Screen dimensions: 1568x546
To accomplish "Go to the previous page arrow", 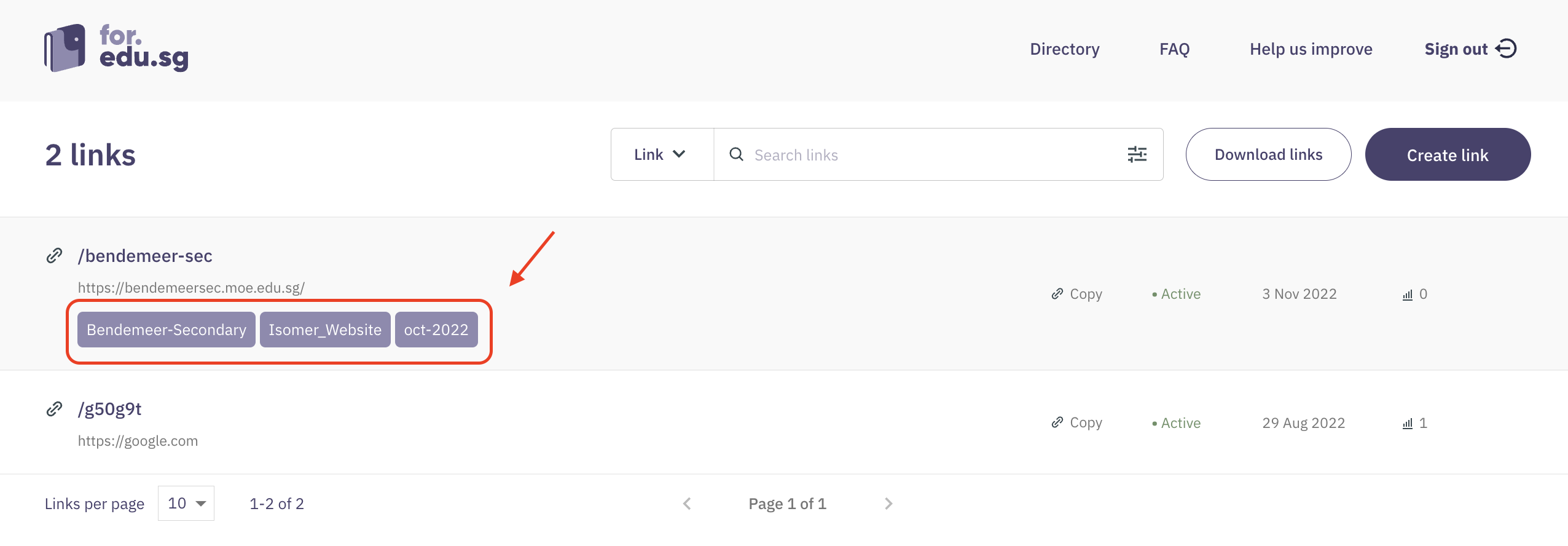I will point(687,504).
